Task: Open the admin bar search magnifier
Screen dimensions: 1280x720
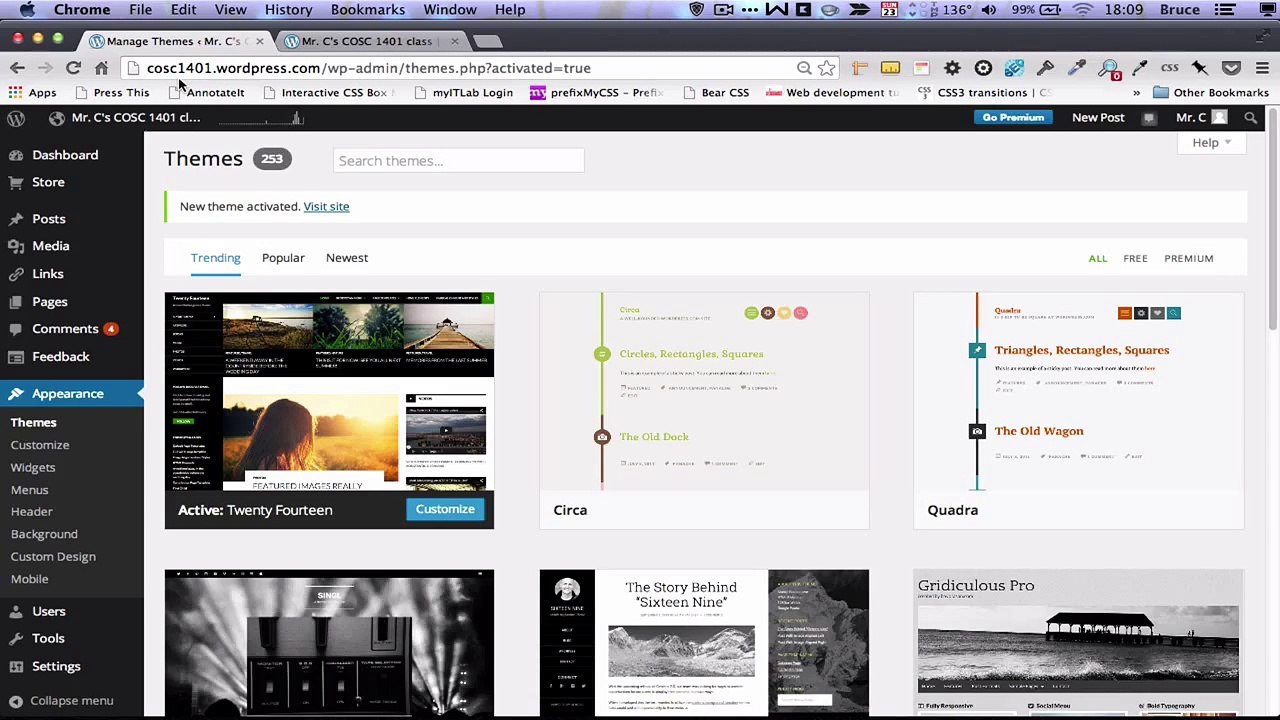Action: click(1250, 117)
